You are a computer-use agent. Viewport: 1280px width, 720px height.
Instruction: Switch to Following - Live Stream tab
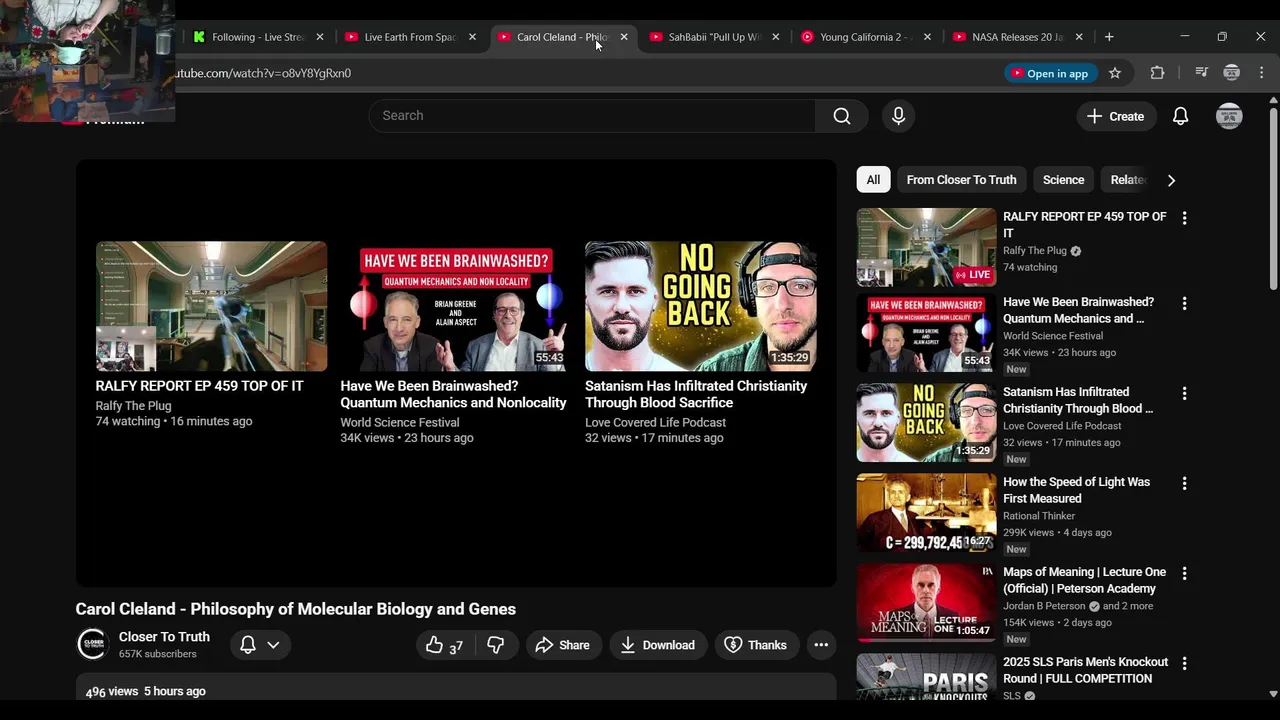click(257, 37)
